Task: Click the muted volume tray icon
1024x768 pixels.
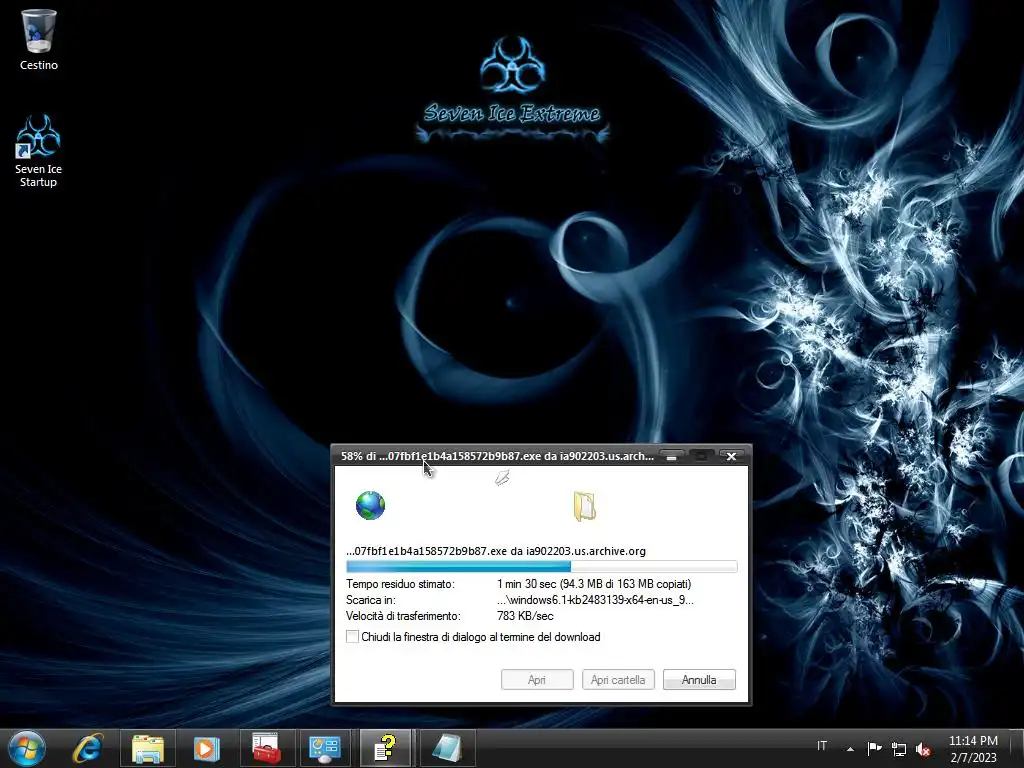Action: [923, 749]
